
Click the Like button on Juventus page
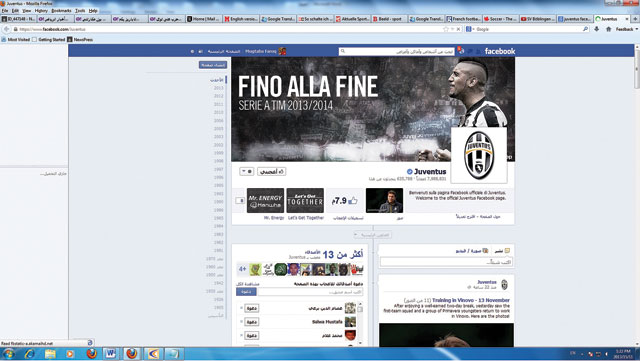coord(271,172)
